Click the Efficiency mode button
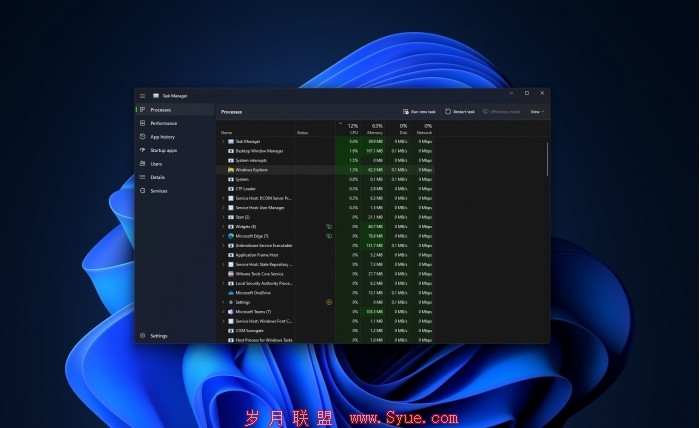The height and width of the screenshot is (428, 700). pyautogui.click(x=502, y=112)
